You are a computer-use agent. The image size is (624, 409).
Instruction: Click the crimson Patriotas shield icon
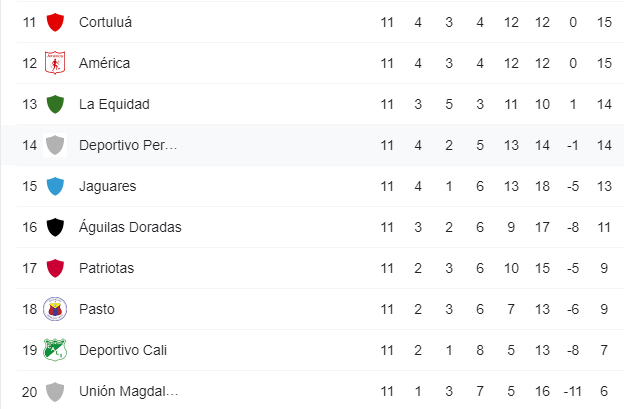55,268
